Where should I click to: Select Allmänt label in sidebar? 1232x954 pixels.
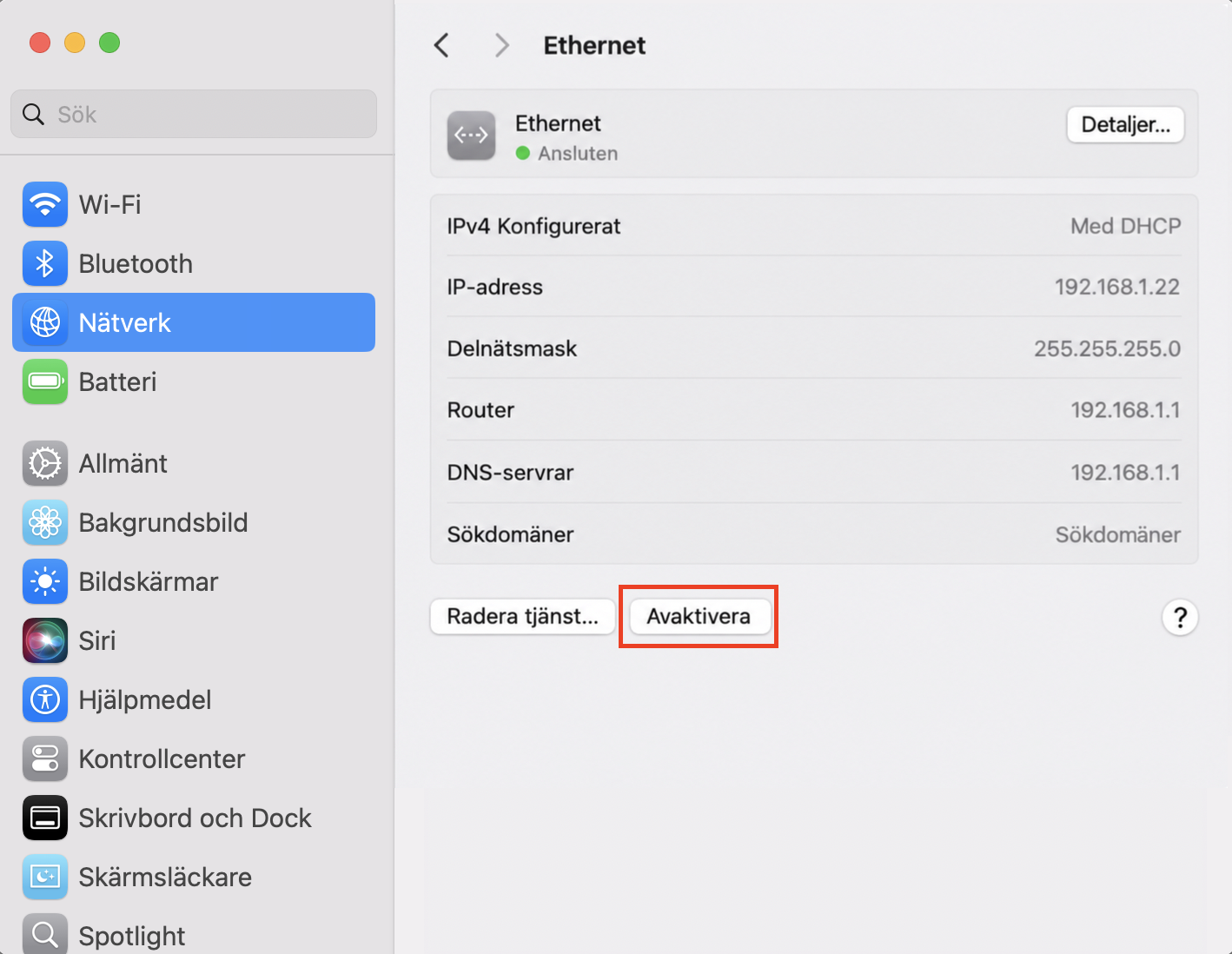click(123, 463)
